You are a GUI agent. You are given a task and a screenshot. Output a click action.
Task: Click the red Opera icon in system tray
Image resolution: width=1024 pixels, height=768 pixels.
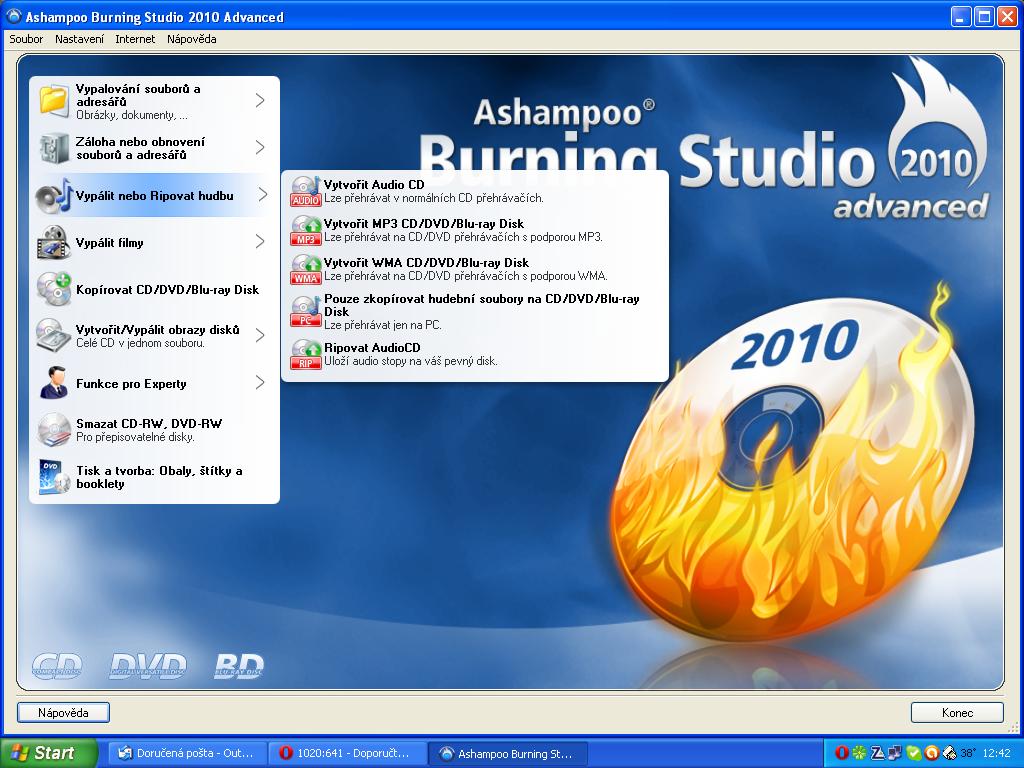click(x=842, y=753)
